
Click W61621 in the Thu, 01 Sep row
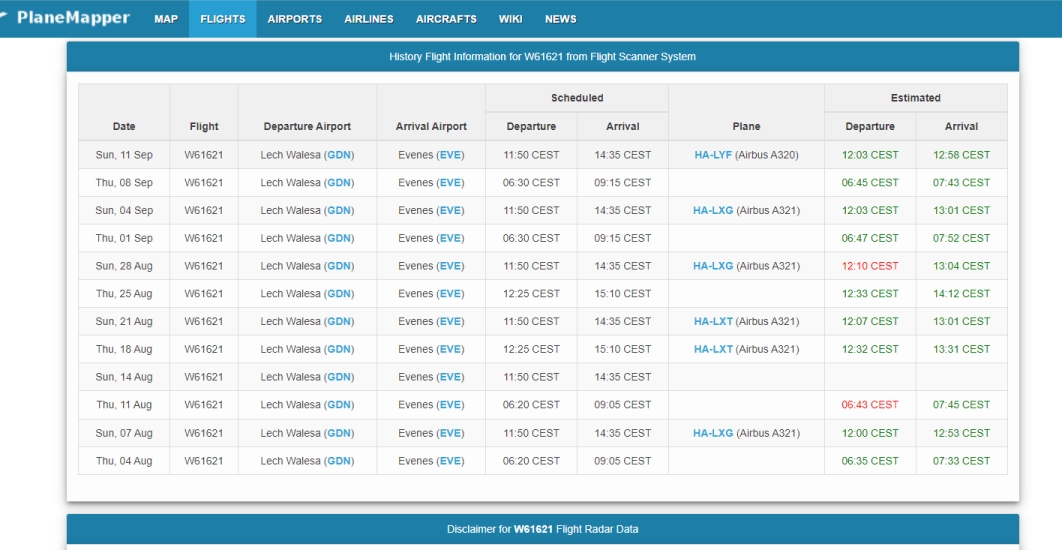tap(204, 238)
